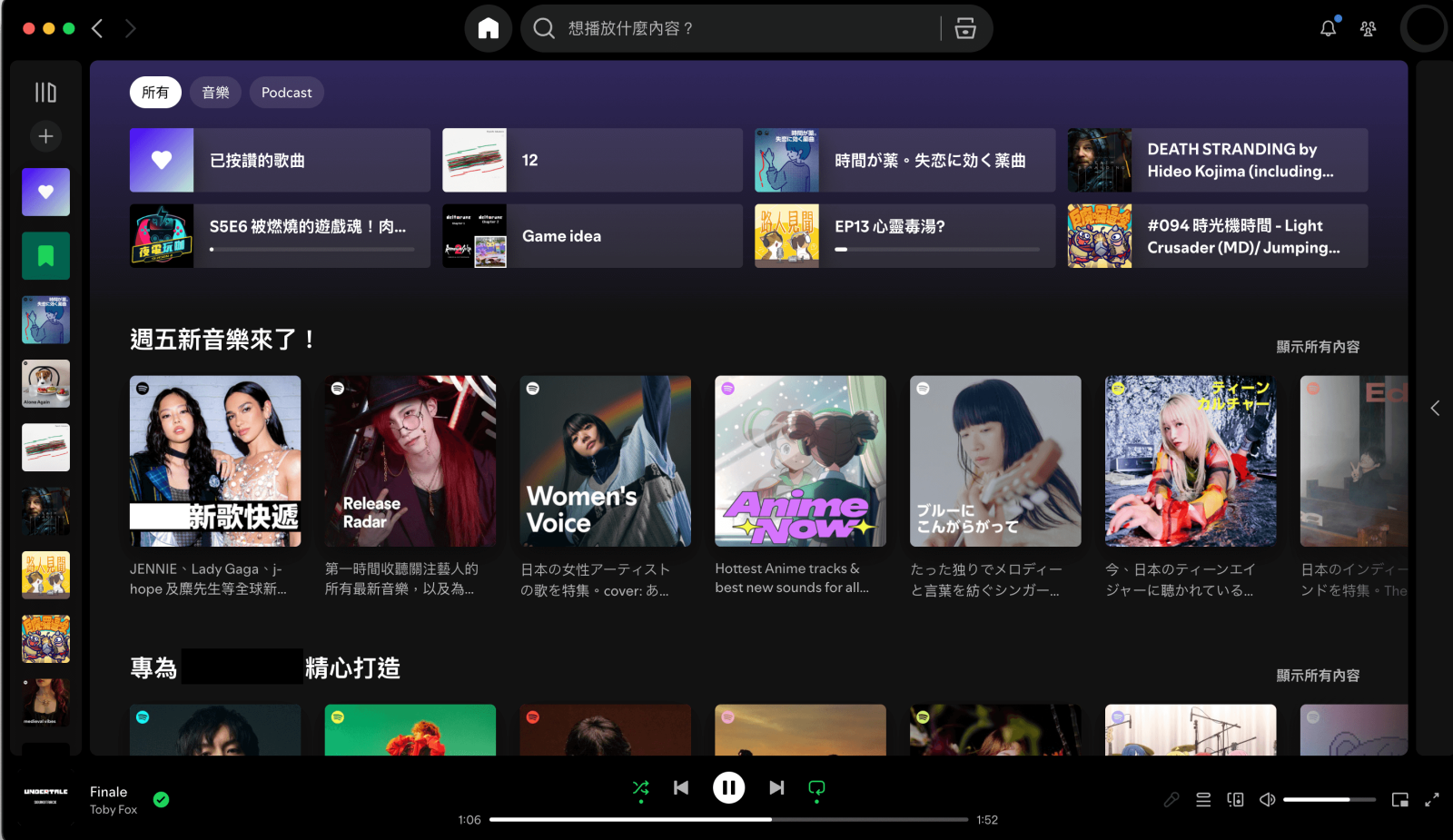Create a new playlist with plus icon
Screen dimensions: 1453x840
(x=45, y=136)
